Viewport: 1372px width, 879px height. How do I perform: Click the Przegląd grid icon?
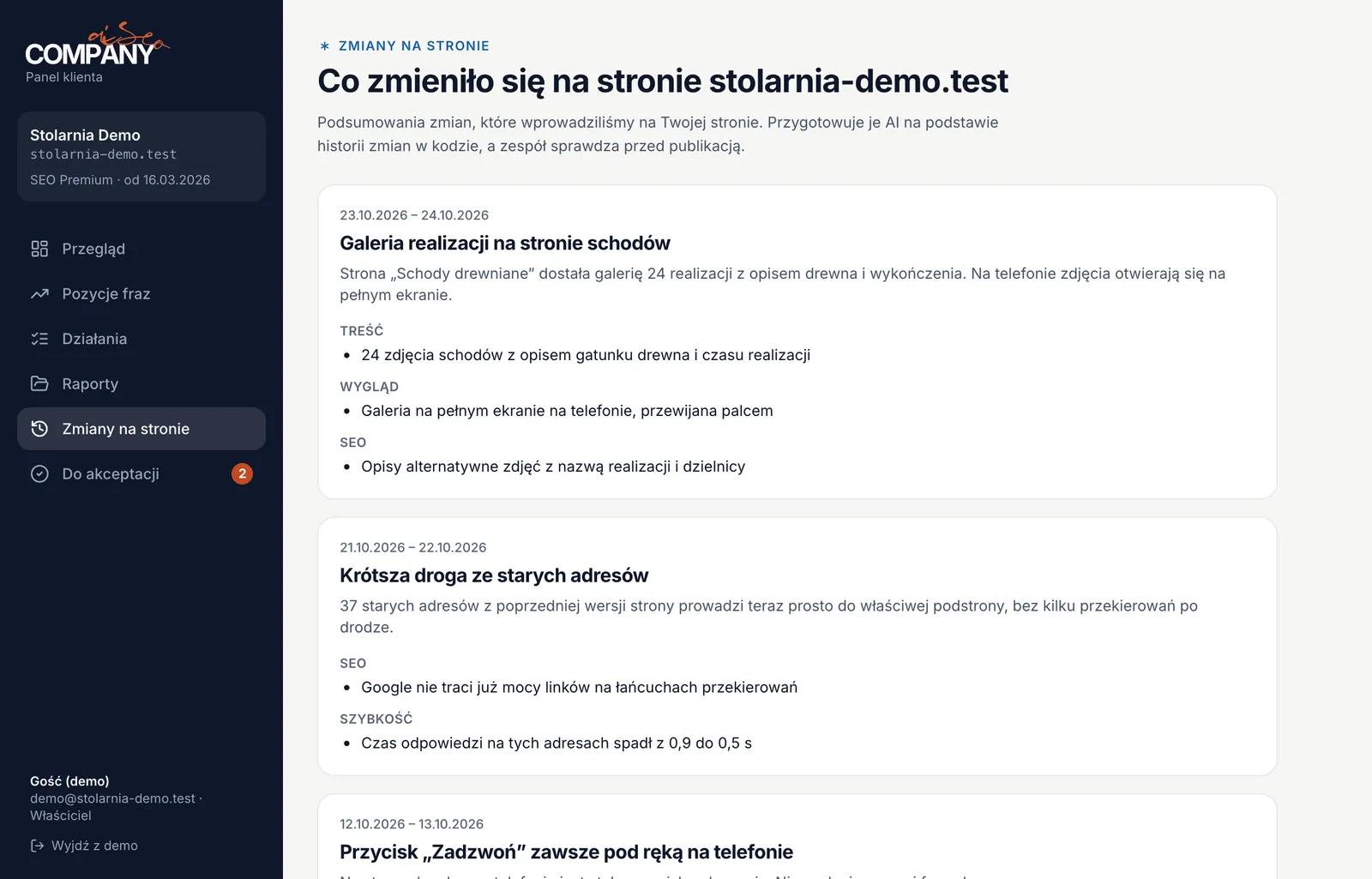pyautogui.click(x=39, y=249)
